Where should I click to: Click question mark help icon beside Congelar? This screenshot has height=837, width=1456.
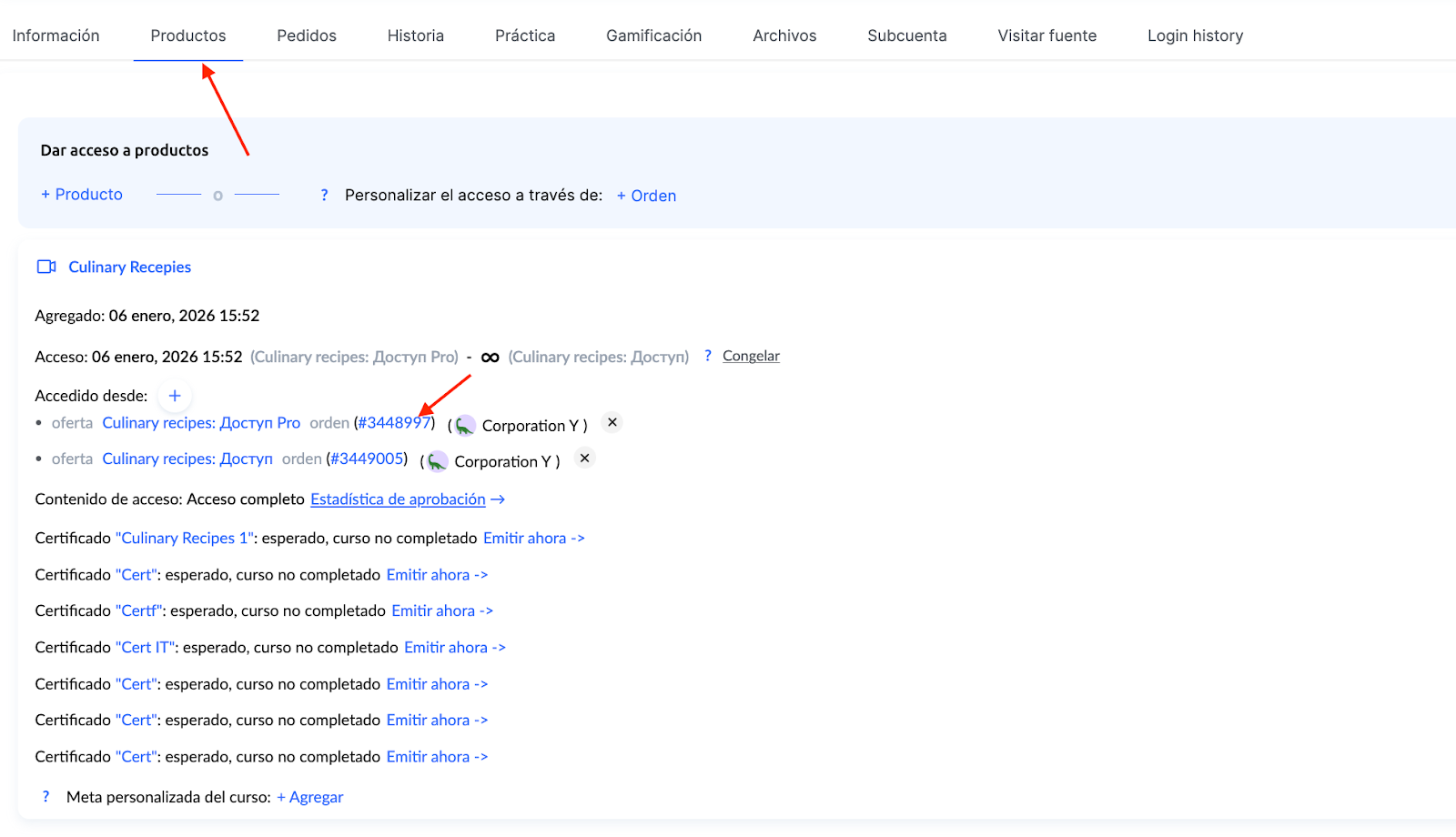708,356
